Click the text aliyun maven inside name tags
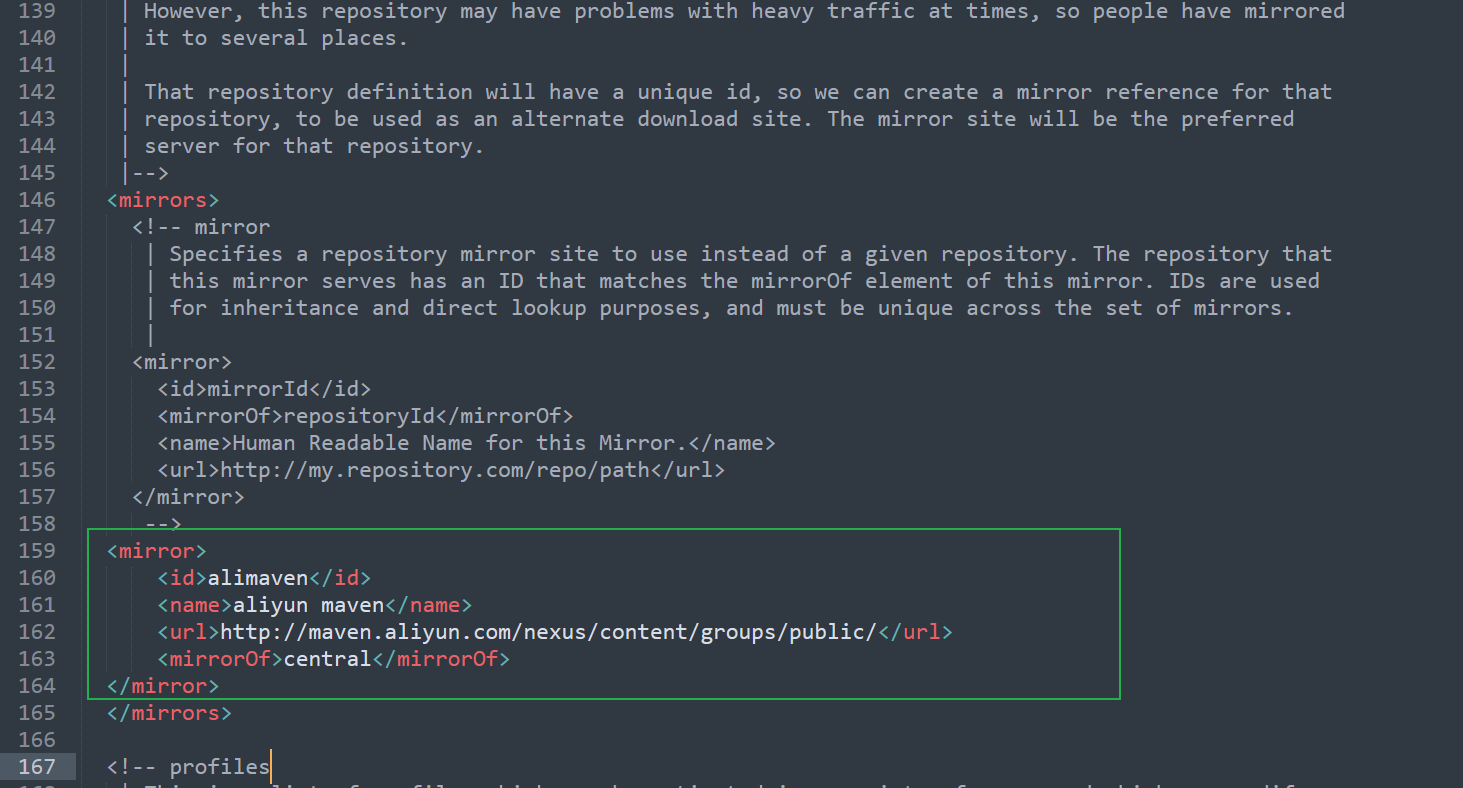Screen dimensions: 1463x788 306,604
